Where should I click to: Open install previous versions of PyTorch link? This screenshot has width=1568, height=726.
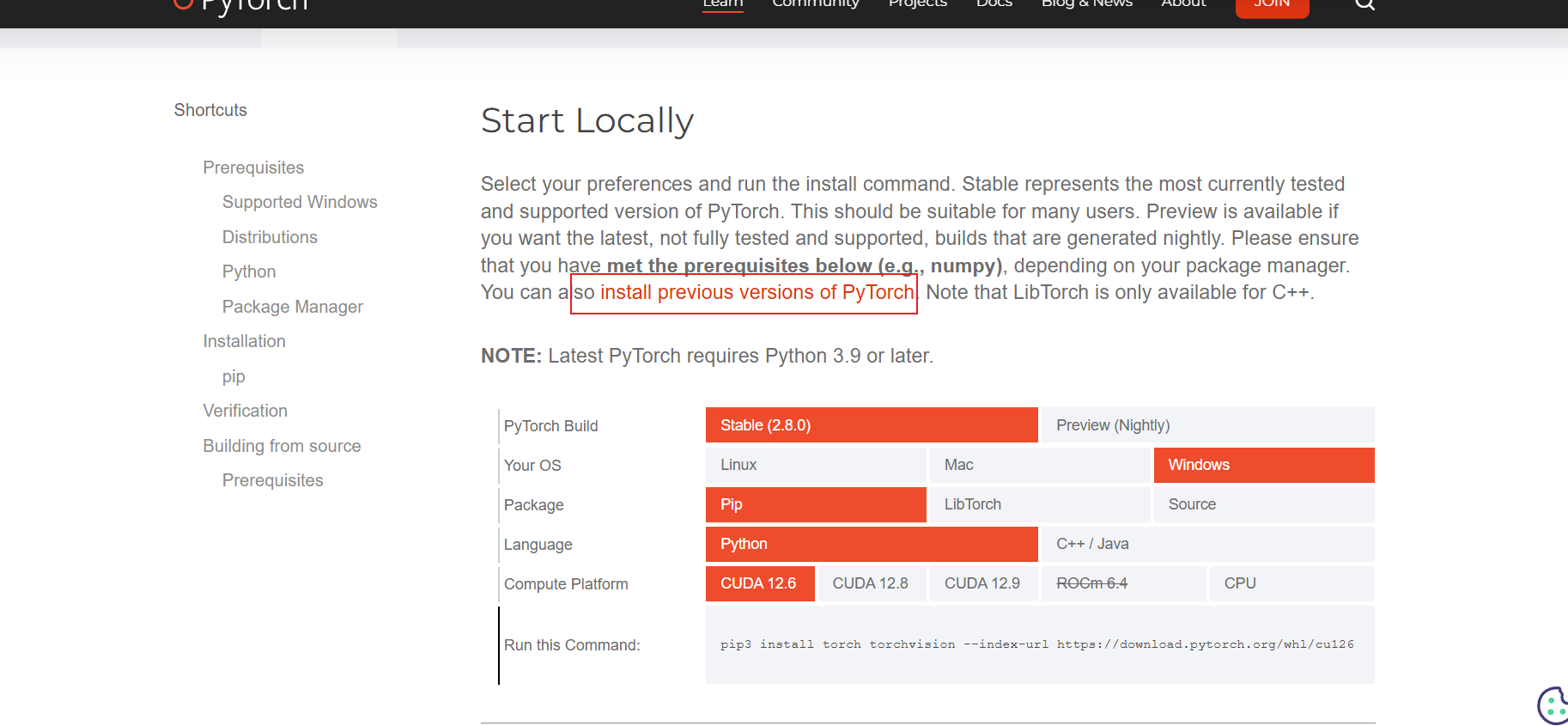[757, 293]
